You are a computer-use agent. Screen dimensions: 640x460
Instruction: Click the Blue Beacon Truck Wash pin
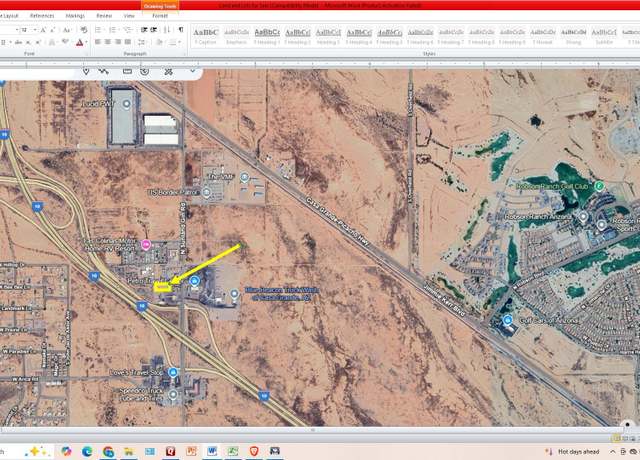(234, 294)
